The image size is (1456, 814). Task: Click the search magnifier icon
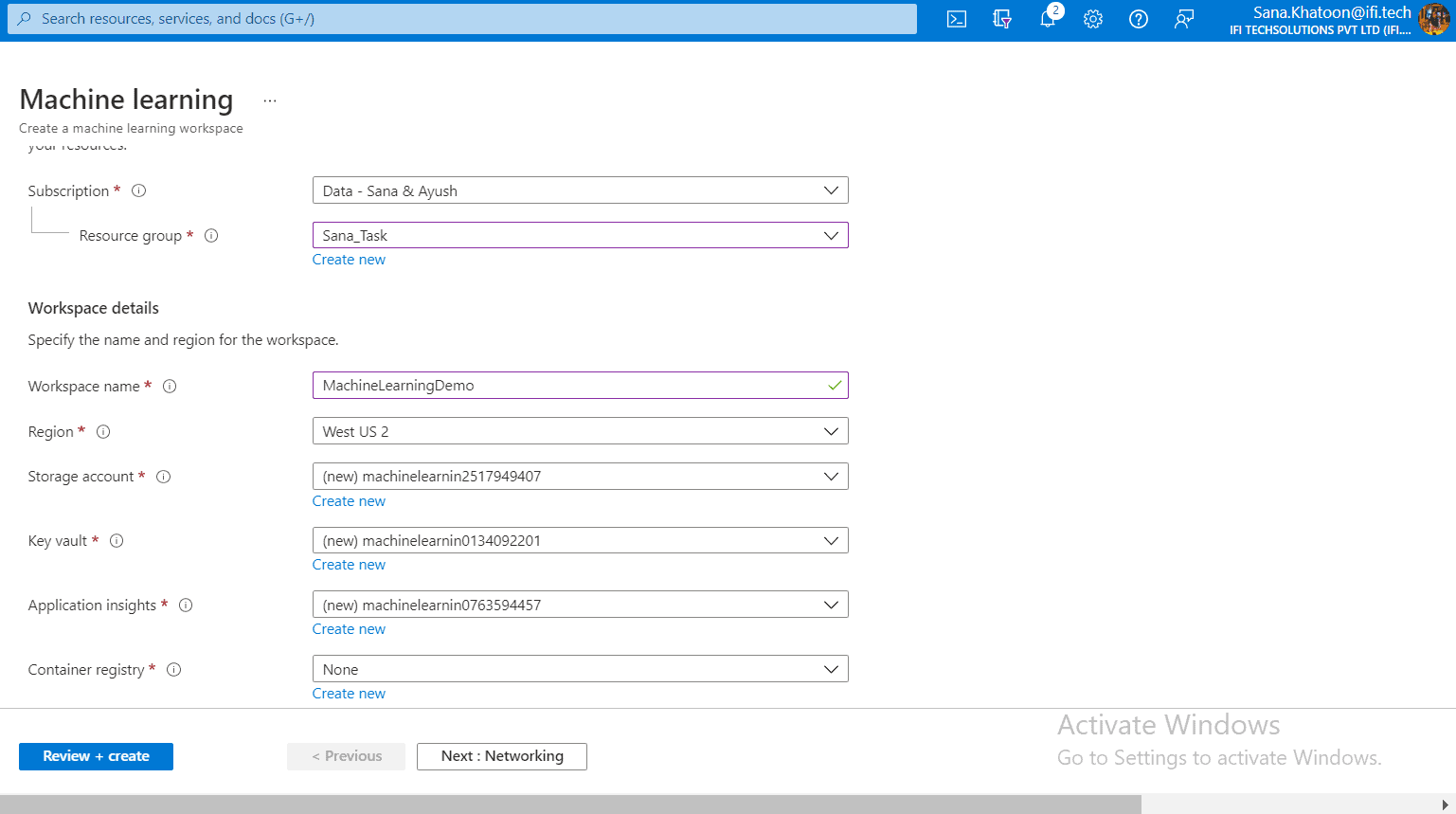(x=25, y=19)
